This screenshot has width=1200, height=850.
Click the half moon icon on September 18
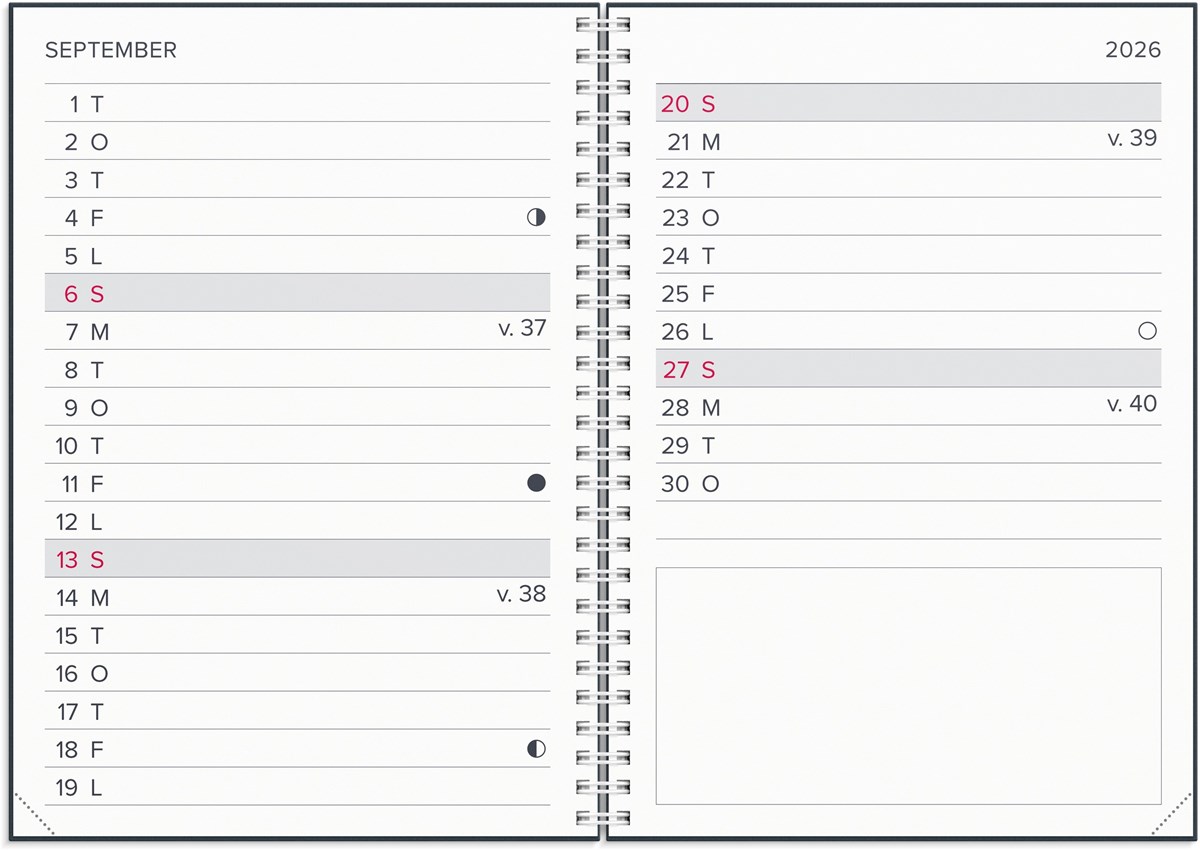[537, 749]
